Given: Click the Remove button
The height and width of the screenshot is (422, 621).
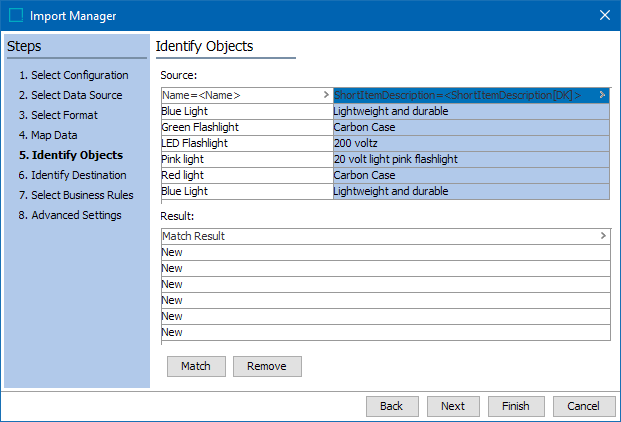Looking at the screenshot, I should 267,366.
